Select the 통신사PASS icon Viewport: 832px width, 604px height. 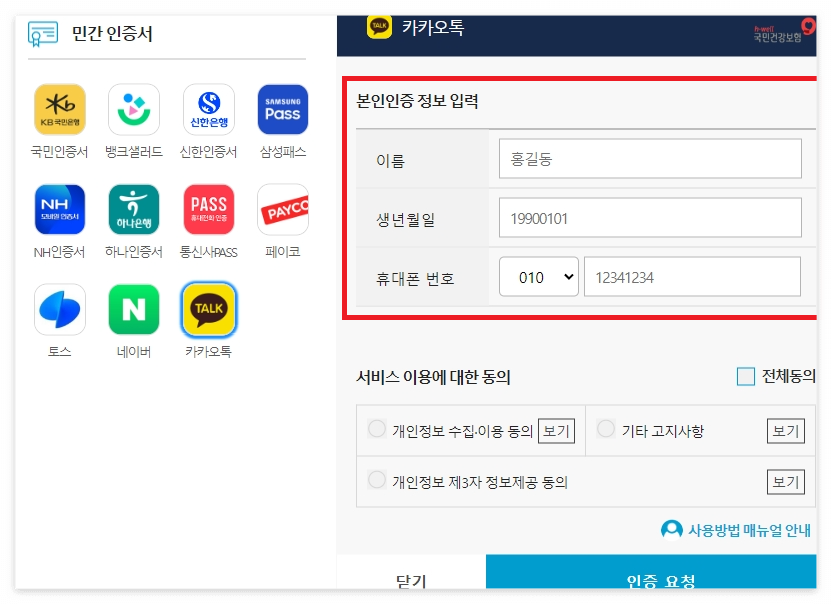[x=209, y=210]
